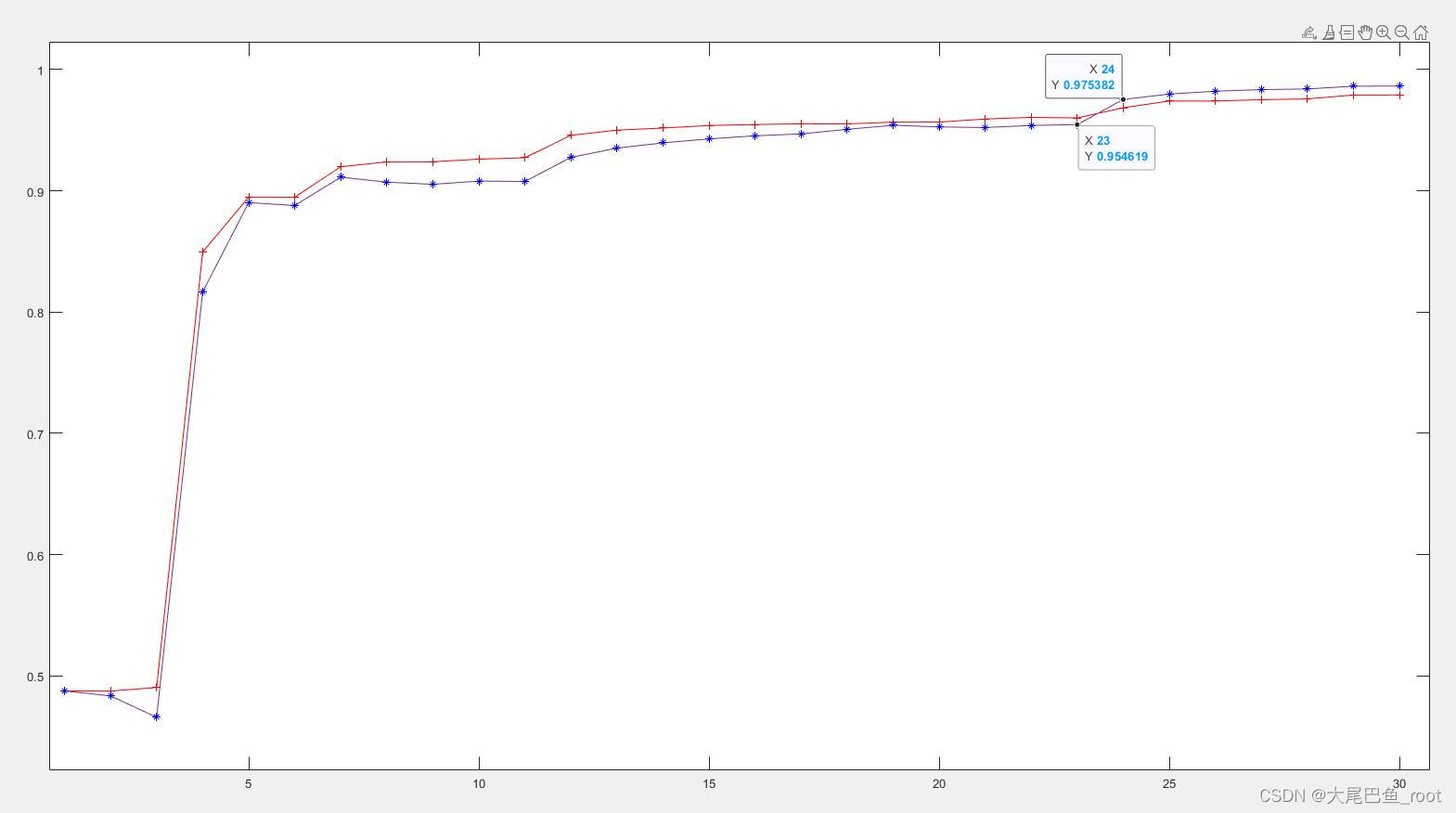Screen dimensions: 1456x813
Task: Click the y-axis tick label 1
Action: 41,70
